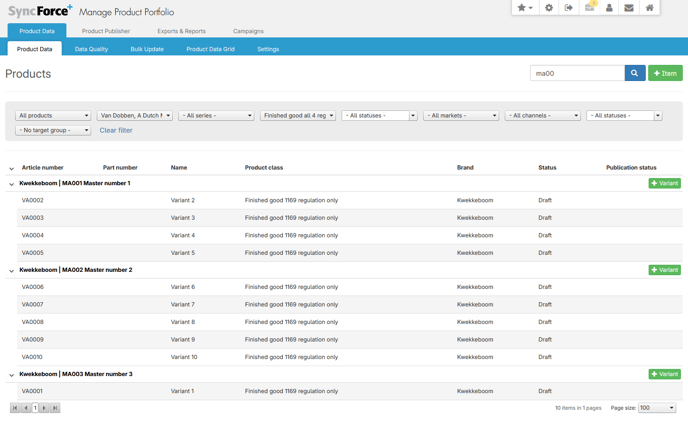Sort by the Brand column header
The image size is (688, 422).
coord(465,168)
